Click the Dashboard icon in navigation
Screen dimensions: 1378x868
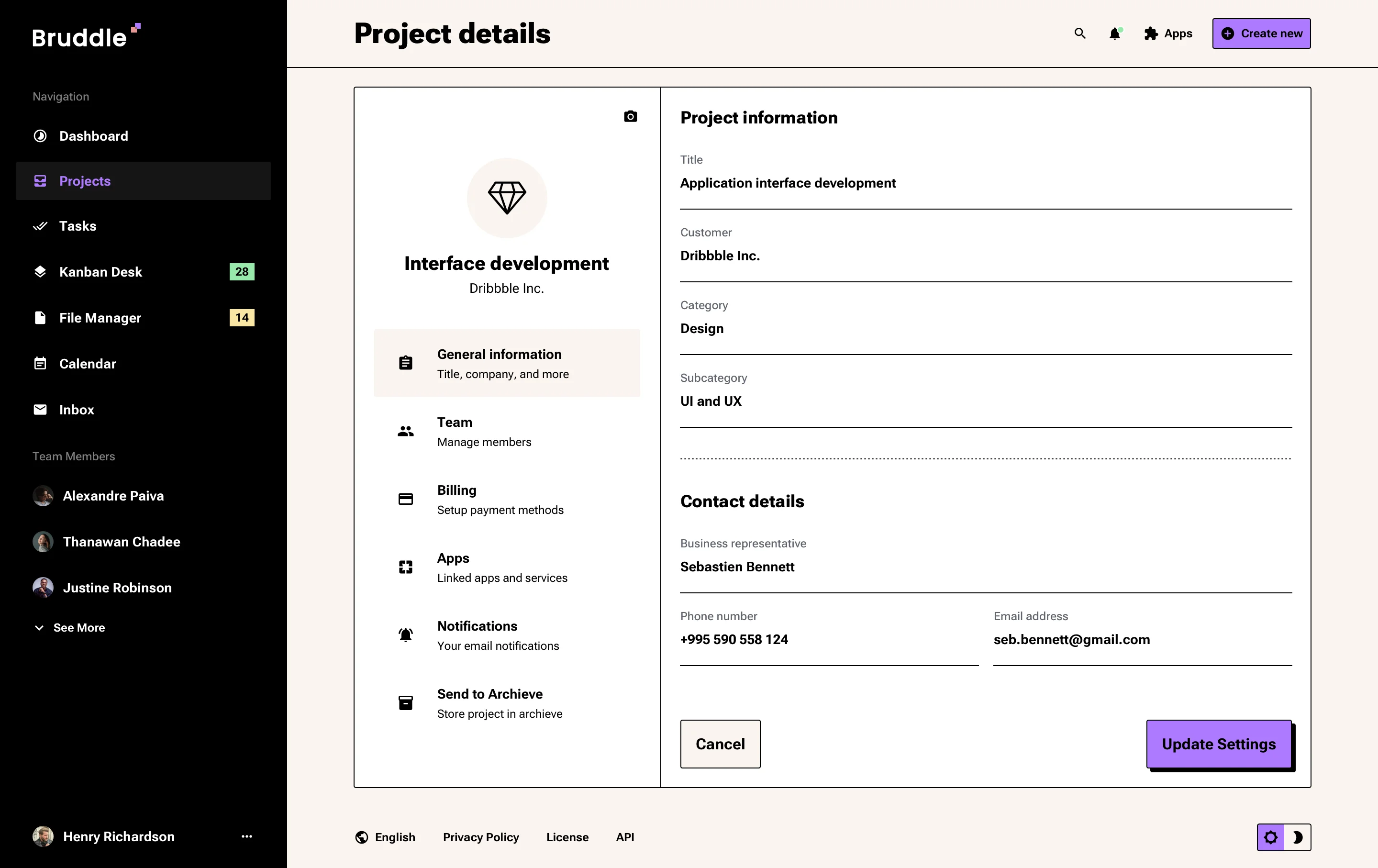pyautogui.click(x=40, y=135)
